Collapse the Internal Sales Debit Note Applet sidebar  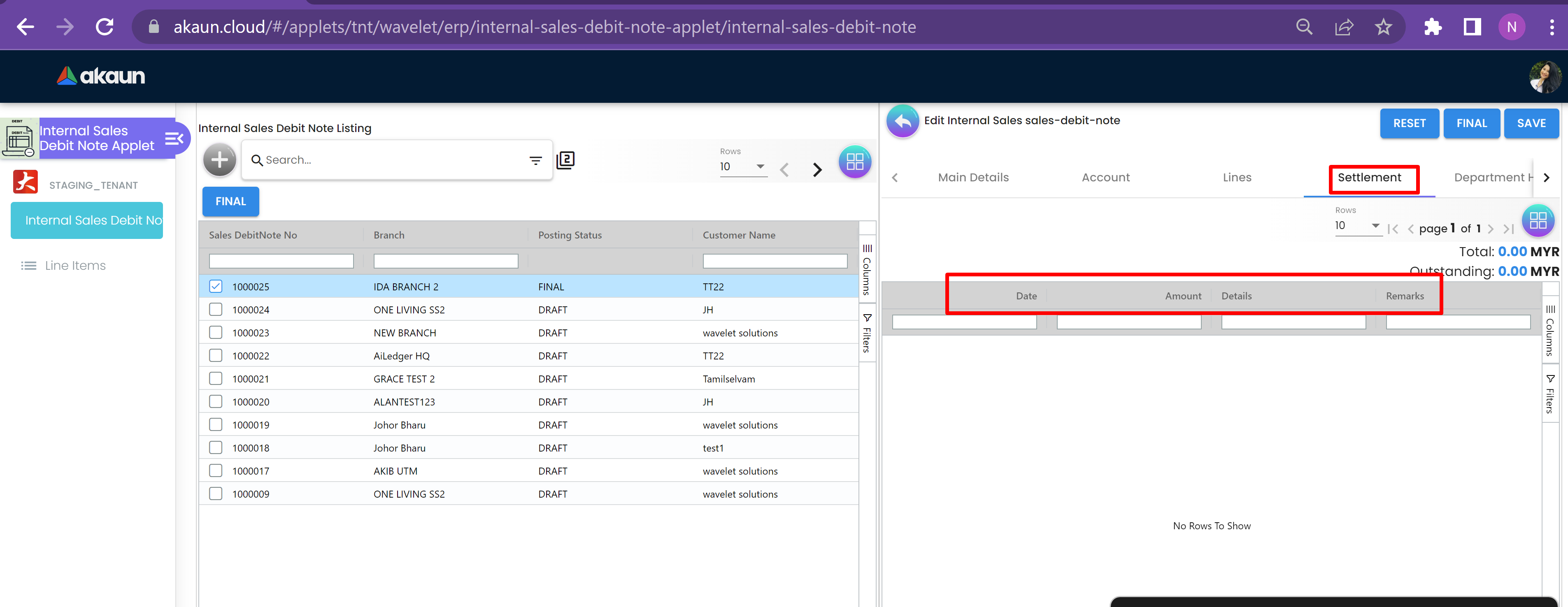point(174,139)
